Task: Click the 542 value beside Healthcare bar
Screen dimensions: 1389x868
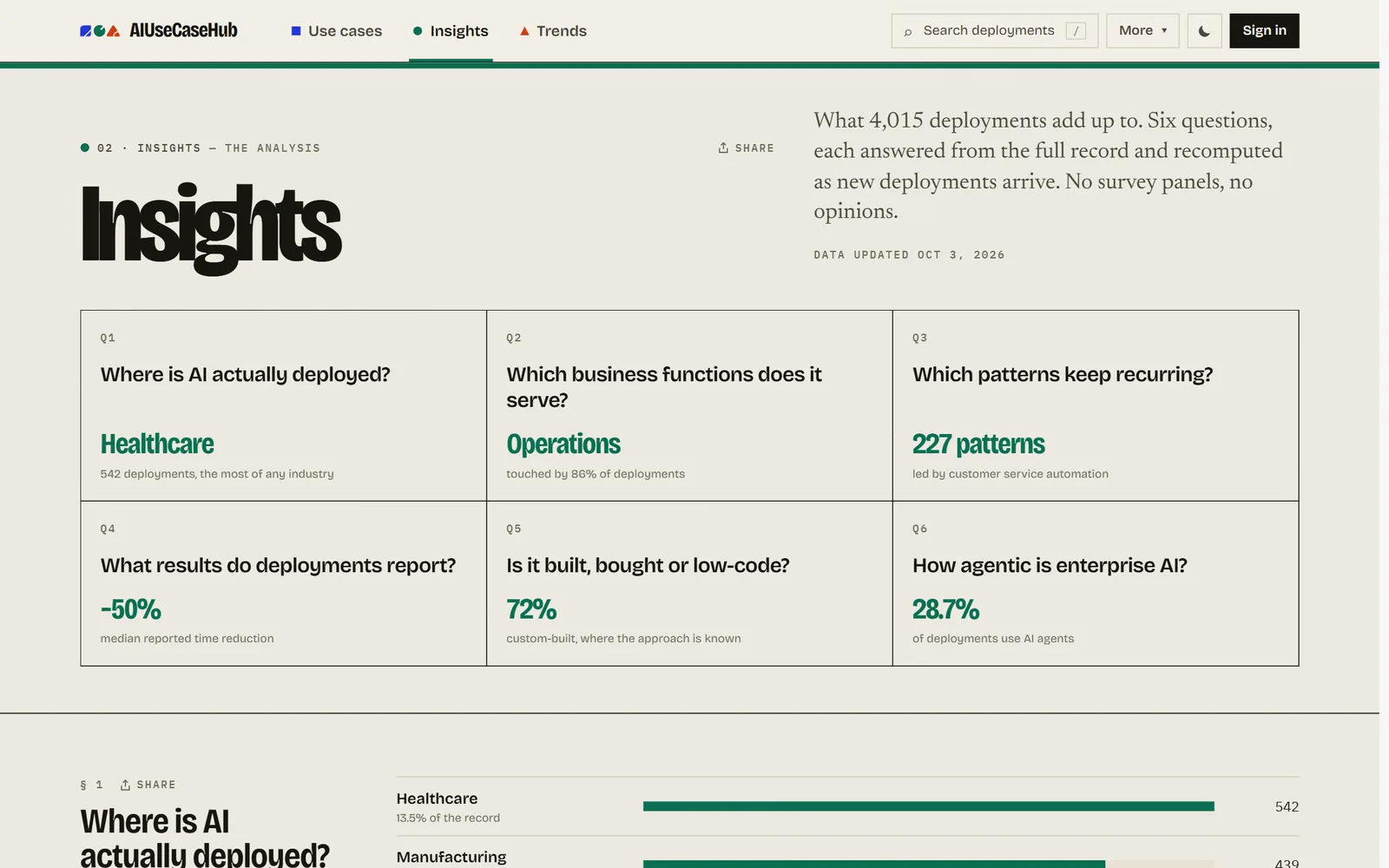Action: pyautogui.click(x=1287, y=806)
